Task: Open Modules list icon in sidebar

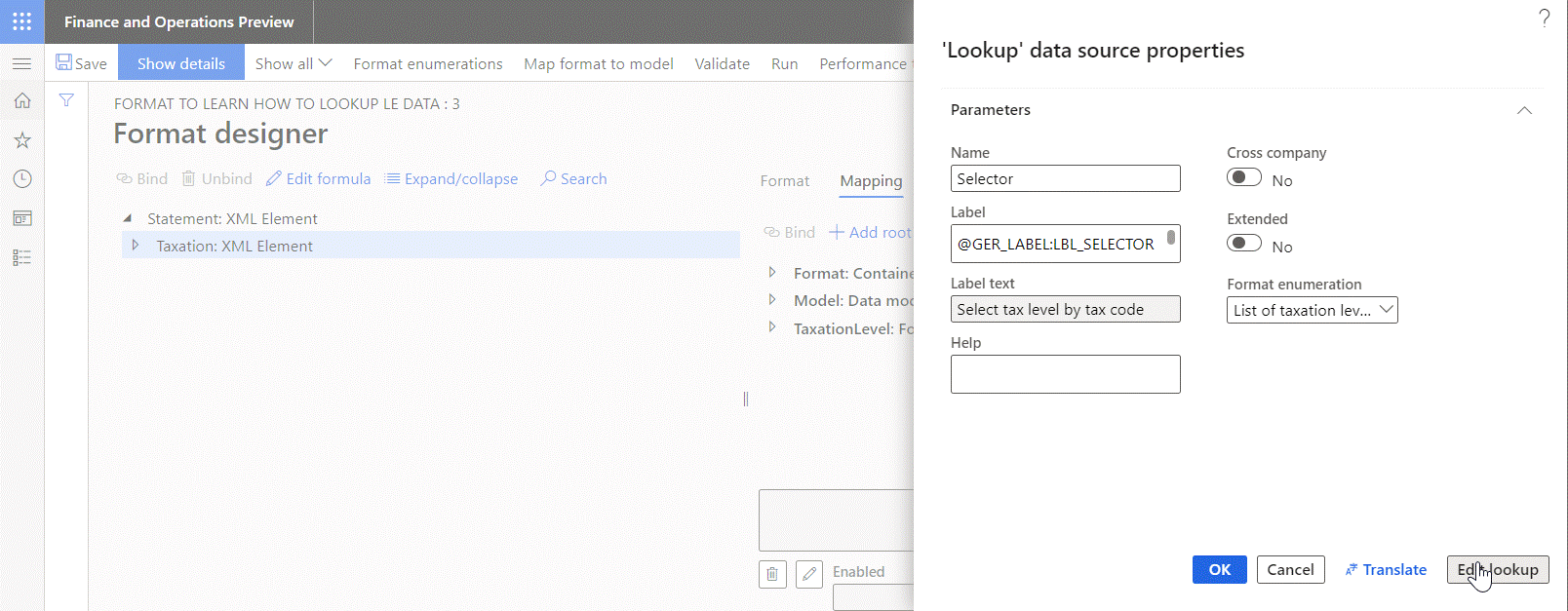Action: tap(21, 257)
